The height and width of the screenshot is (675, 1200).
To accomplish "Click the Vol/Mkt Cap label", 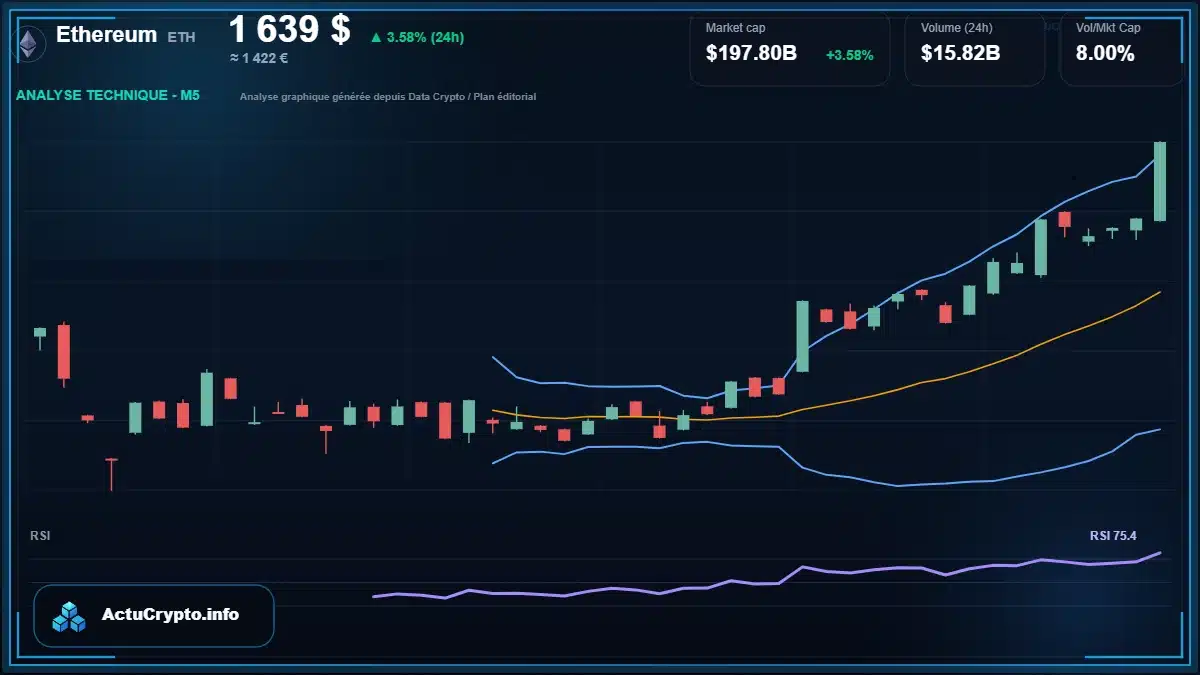I will point(1108,28).
